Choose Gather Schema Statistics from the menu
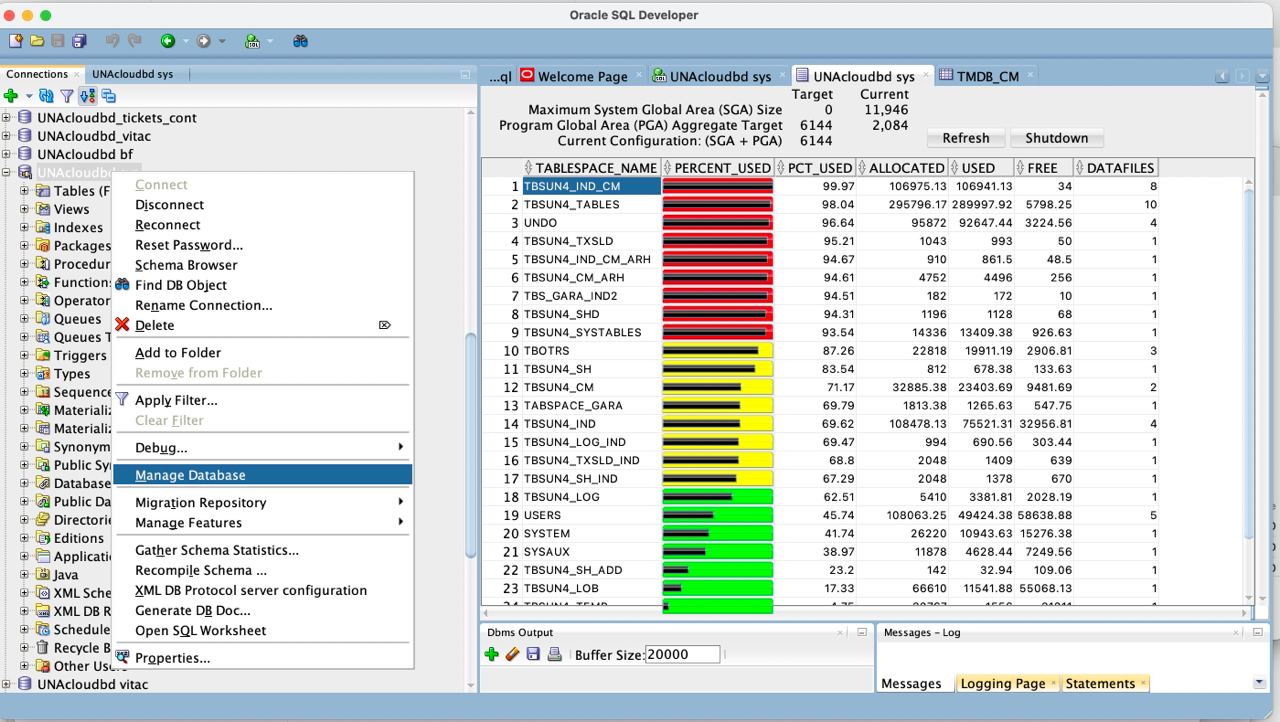 pyautogui.click(x=262, y=550)
